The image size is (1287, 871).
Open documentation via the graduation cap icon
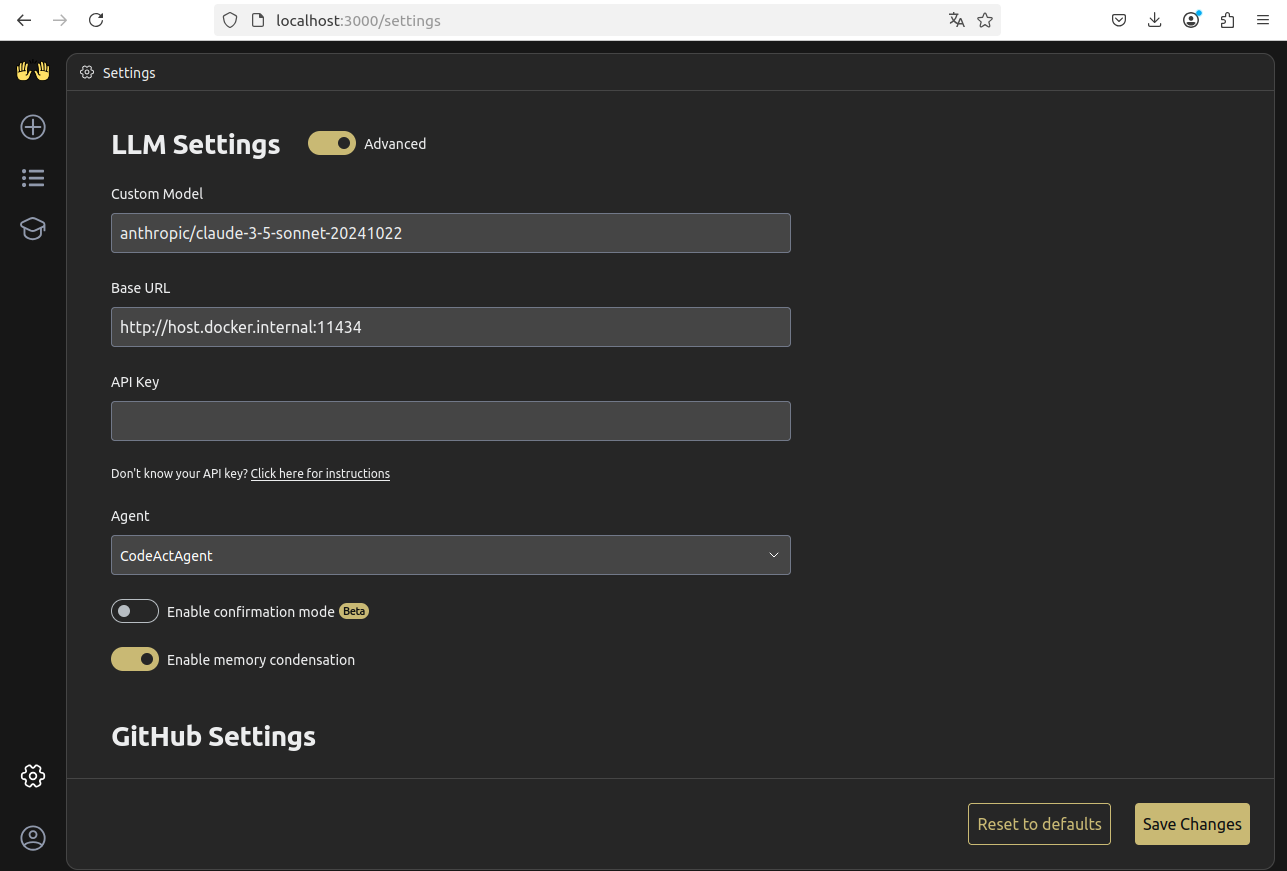(x=32, y=228)
